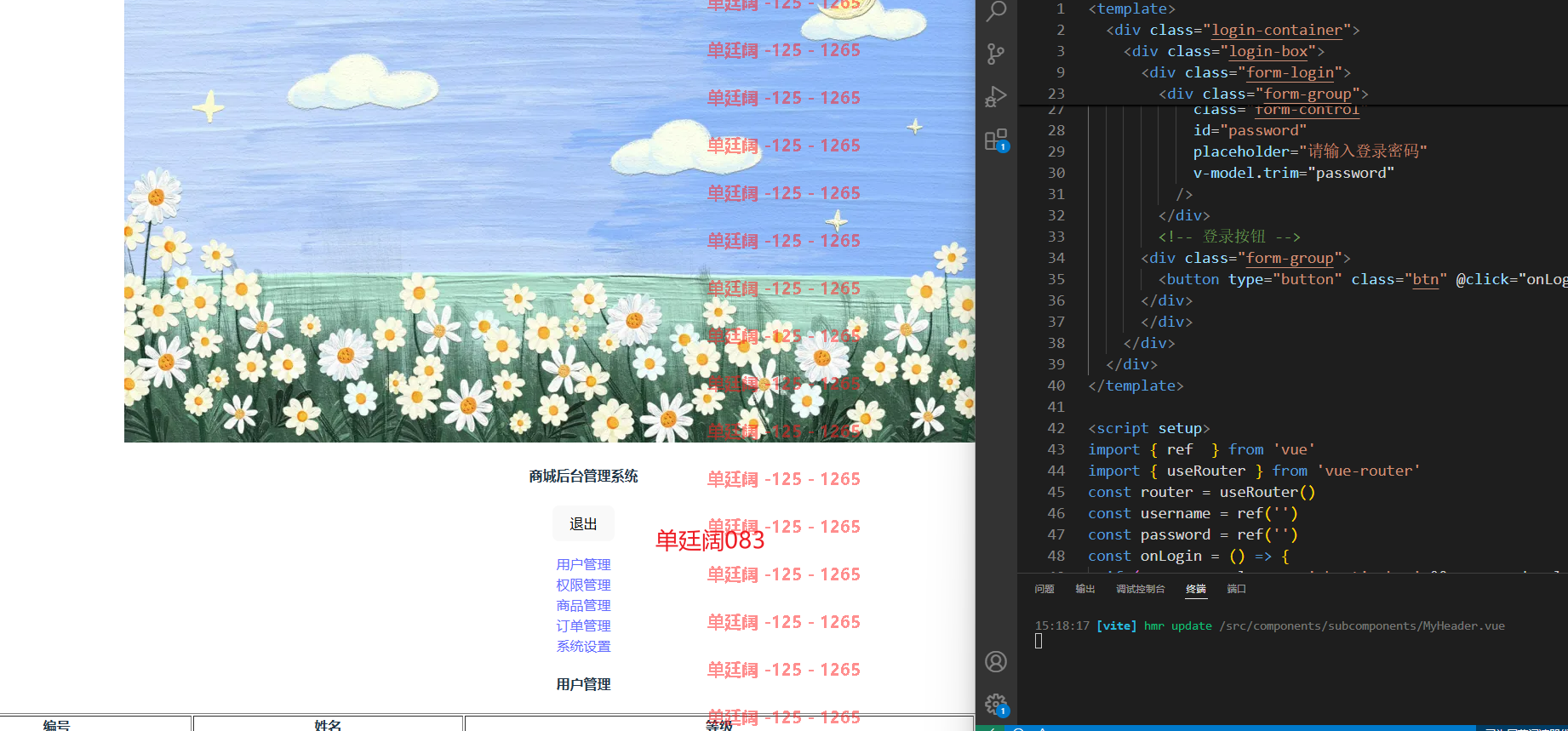
Task: Click the v-model.trim="password" code line
Action: (1294, 173)
